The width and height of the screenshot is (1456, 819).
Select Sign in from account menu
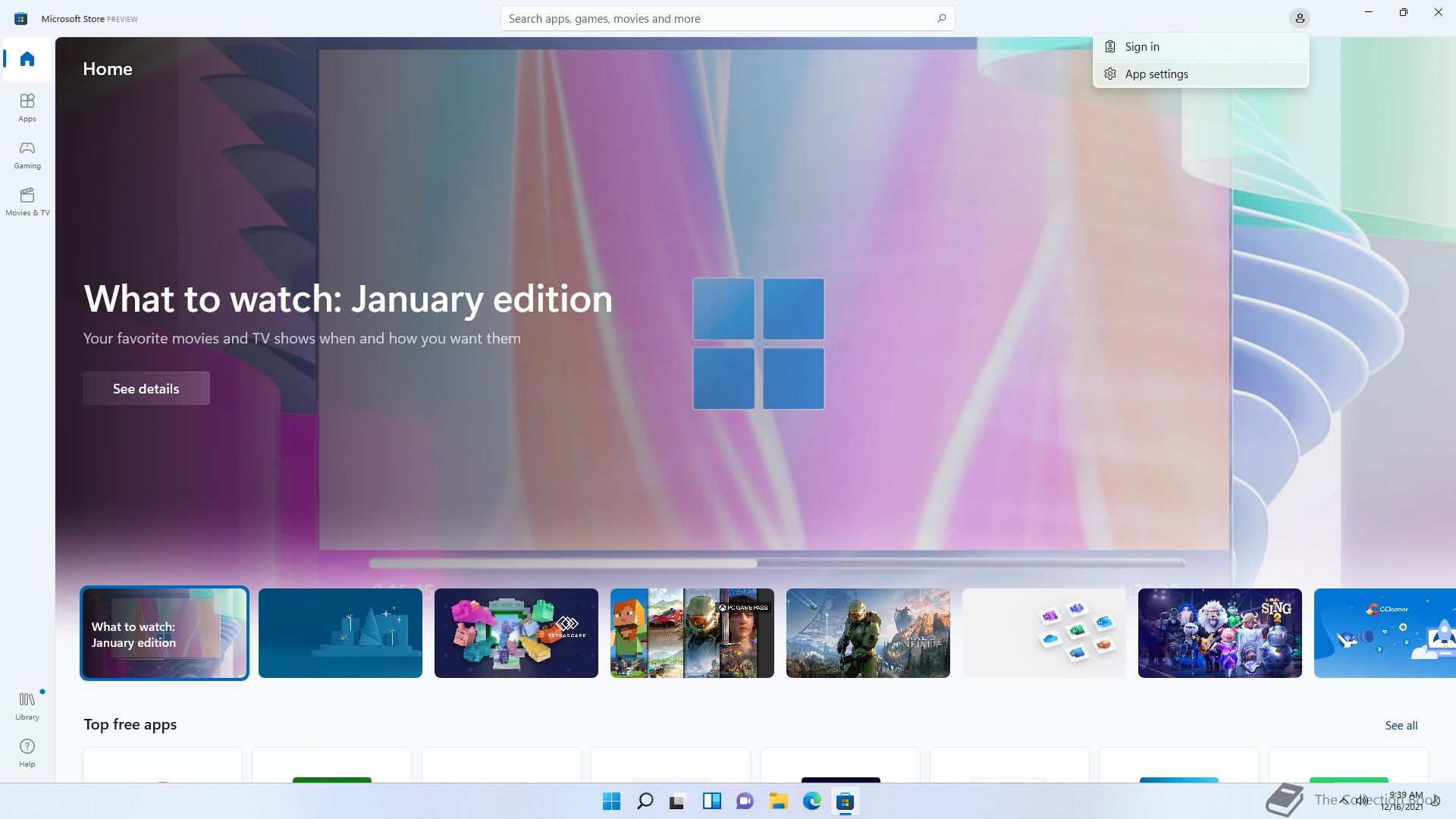(1201, 47)
